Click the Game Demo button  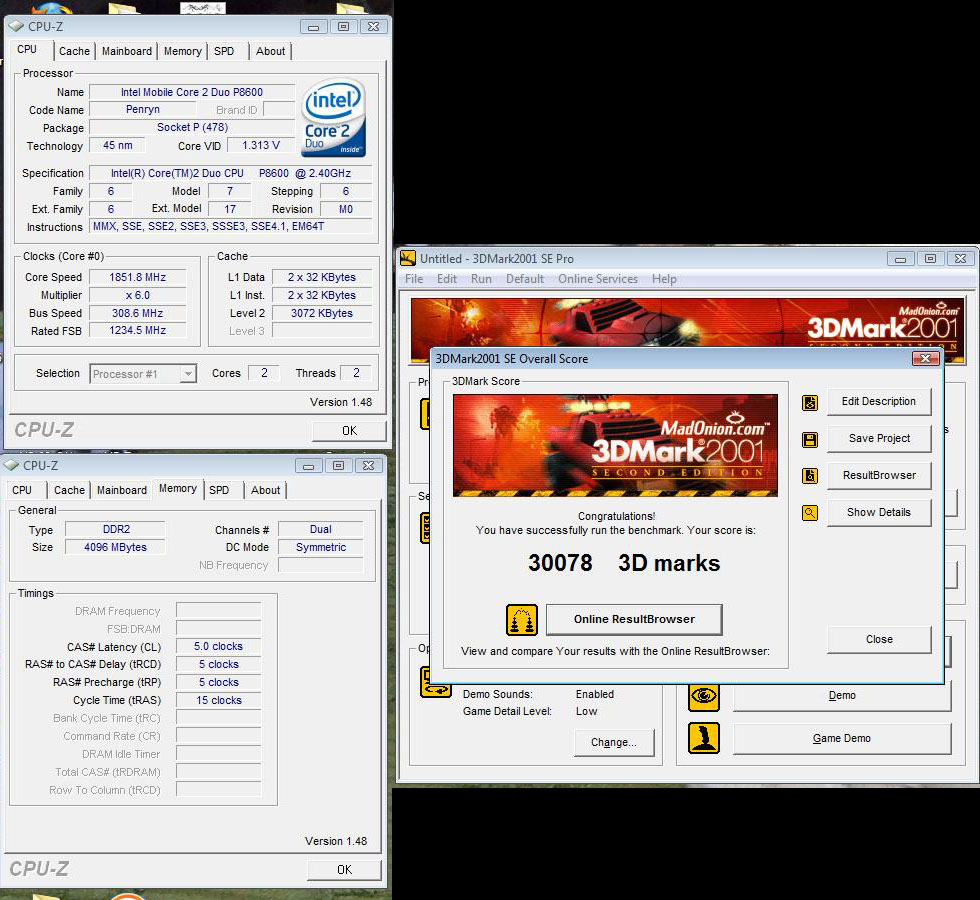841,739
